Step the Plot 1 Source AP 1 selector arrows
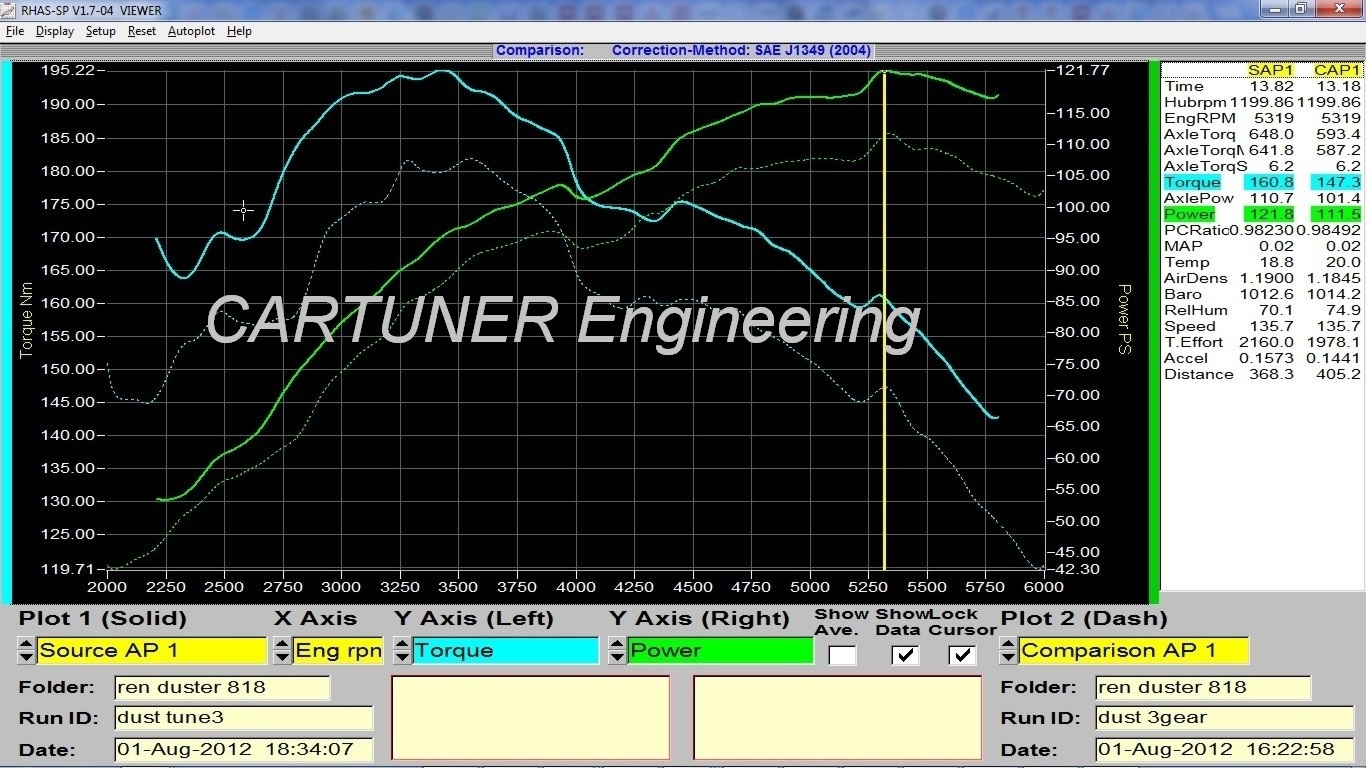The height and width of the screenshot is (768, 1366). click(26, 651)
